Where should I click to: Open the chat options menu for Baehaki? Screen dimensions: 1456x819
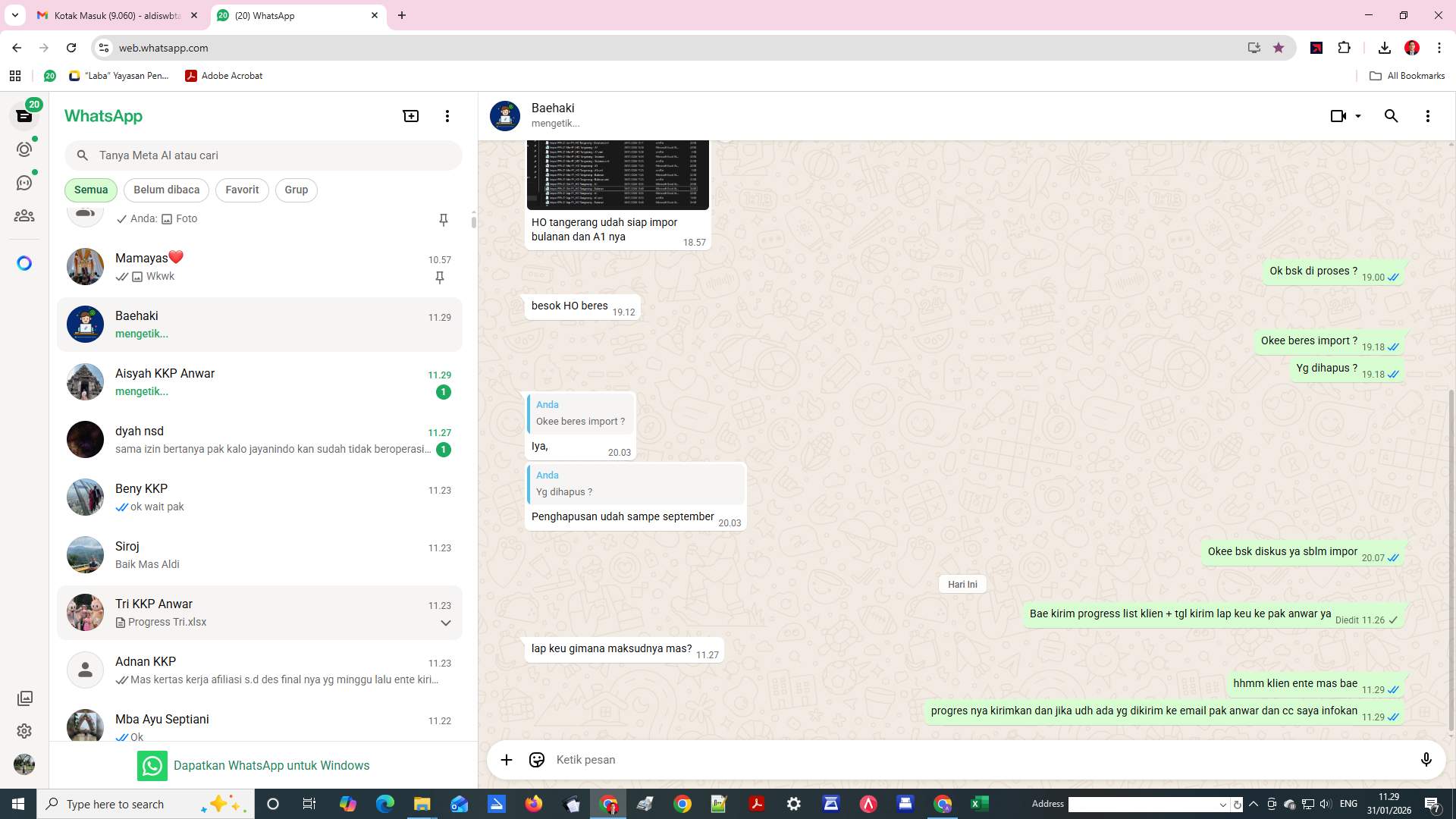pos(1428,116)
